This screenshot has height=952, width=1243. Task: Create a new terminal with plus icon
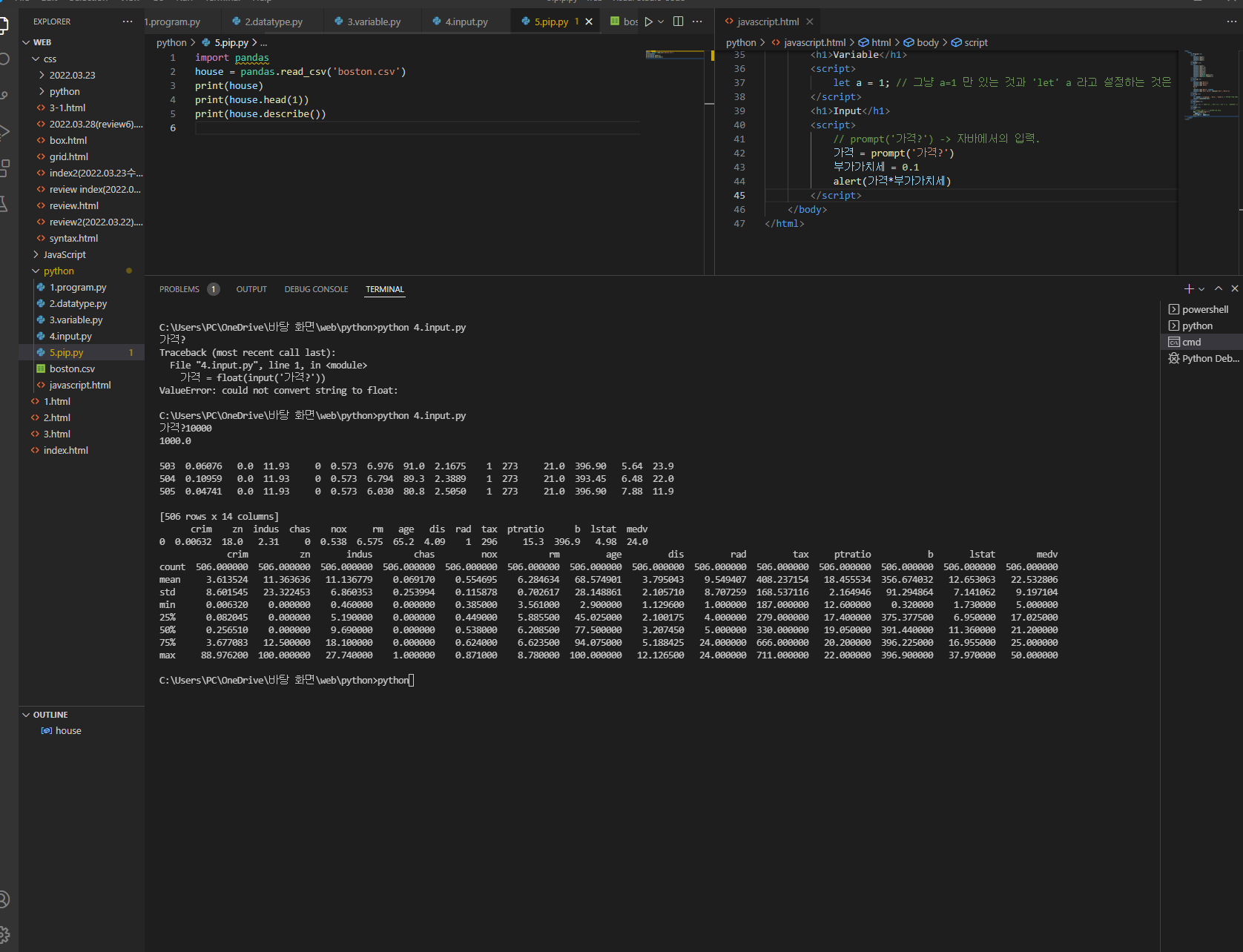(1189, 288)
